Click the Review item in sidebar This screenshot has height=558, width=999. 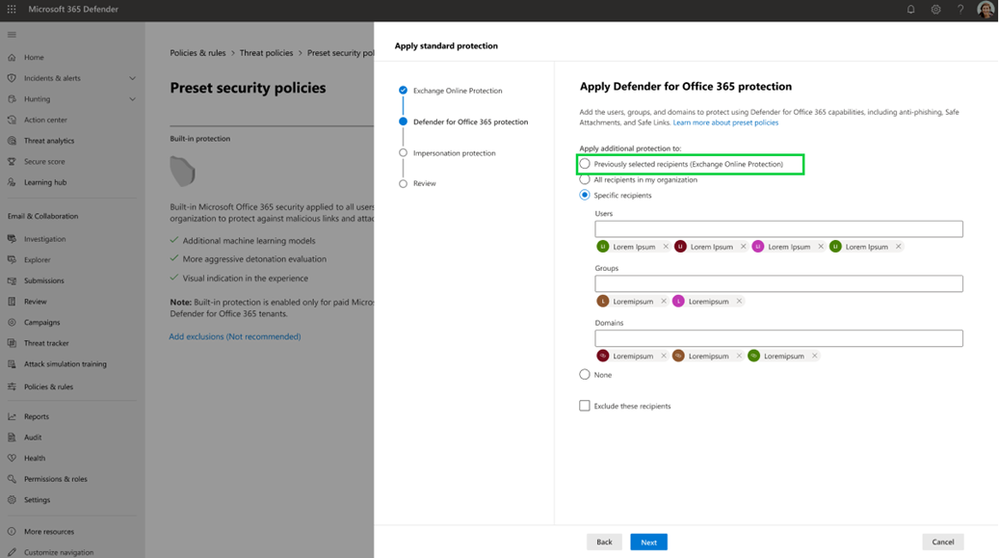[35, 301]
